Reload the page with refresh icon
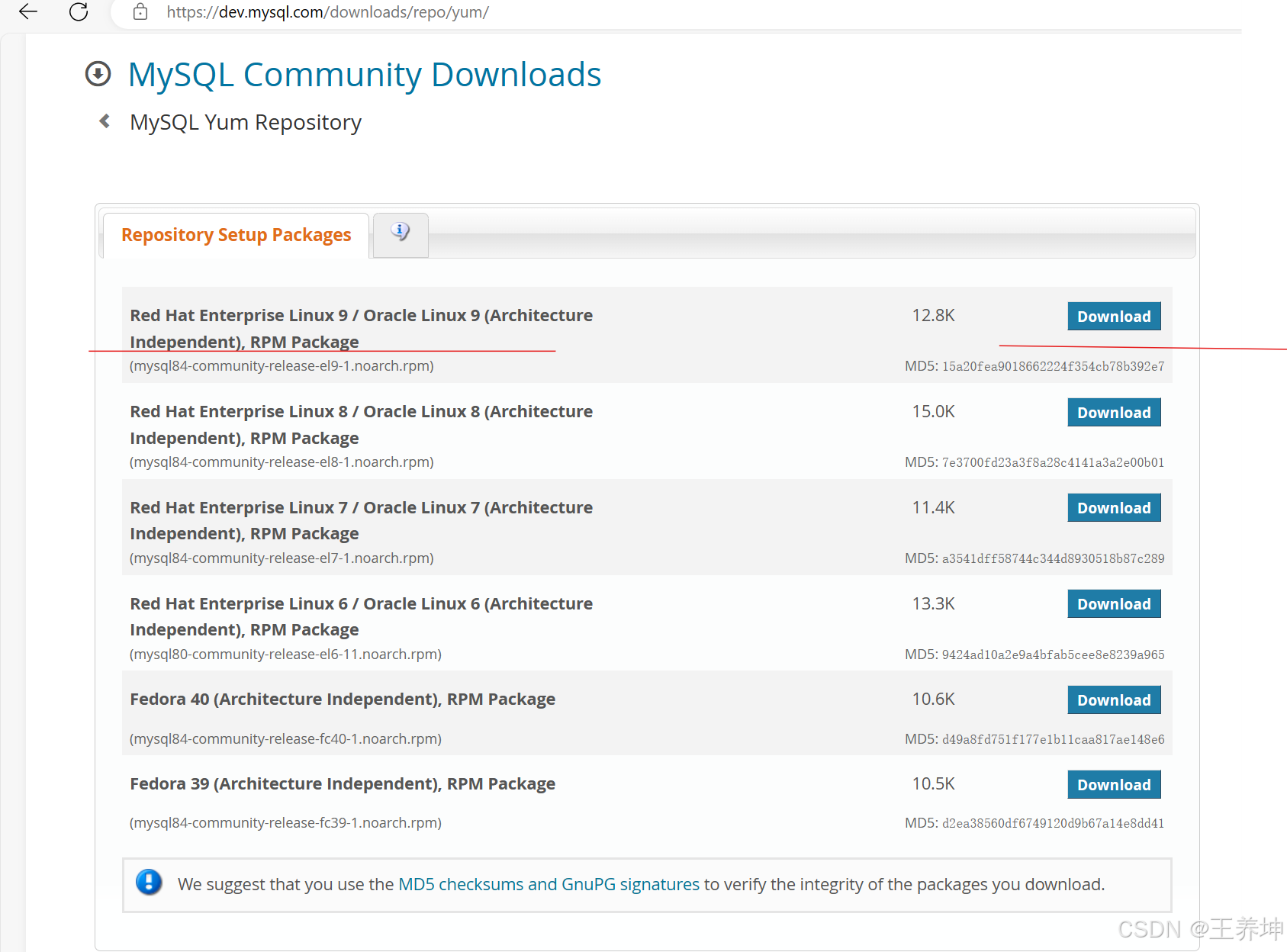Viewport: 1287px width, 952px height. [79, 11]
